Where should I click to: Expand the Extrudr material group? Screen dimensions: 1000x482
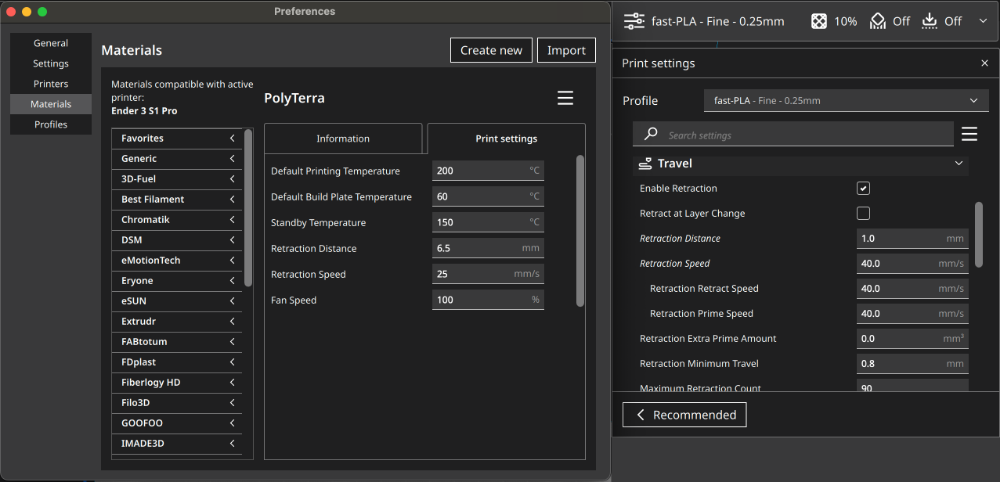point(177,321)
